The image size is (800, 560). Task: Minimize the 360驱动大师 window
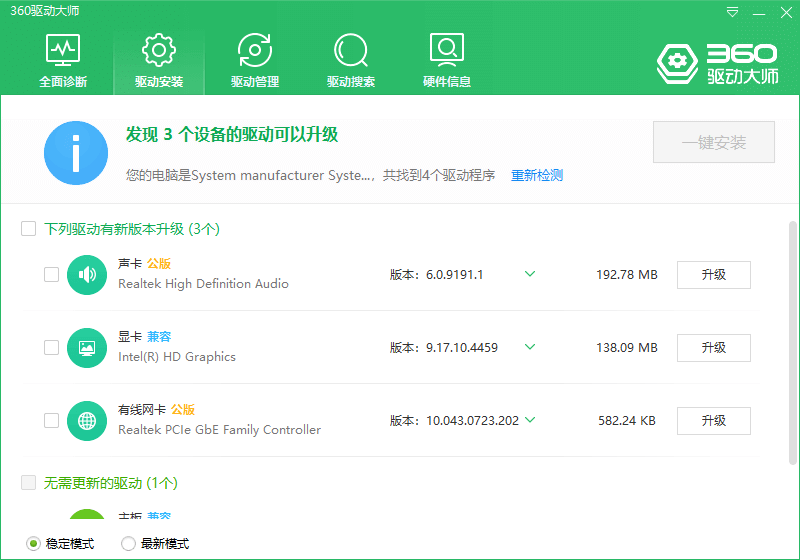[x=759, y=12]
